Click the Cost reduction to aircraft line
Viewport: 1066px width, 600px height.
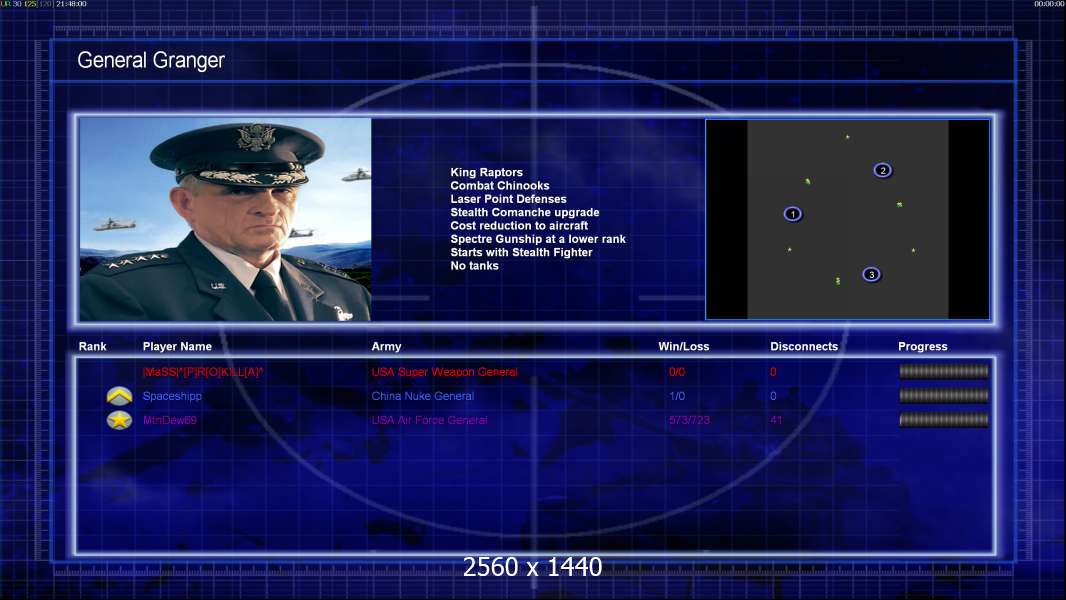click(x=519, y=226)
